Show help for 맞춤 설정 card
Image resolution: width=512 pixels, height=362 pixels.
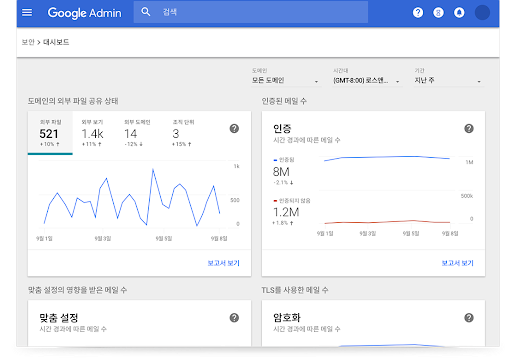pos(234,318)
